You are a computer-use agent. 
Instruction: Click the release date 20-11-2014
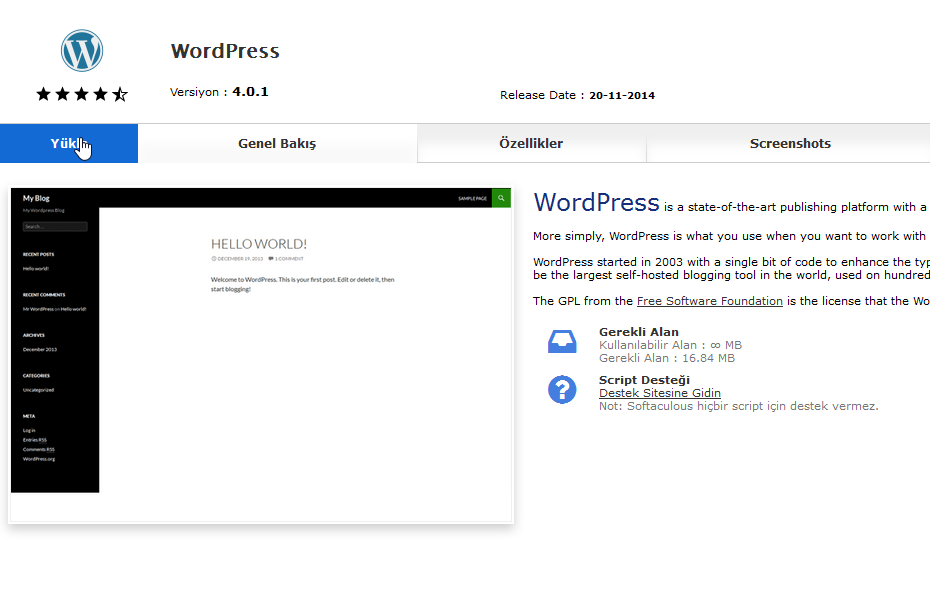pyautogui.click(x=622, y=95)
